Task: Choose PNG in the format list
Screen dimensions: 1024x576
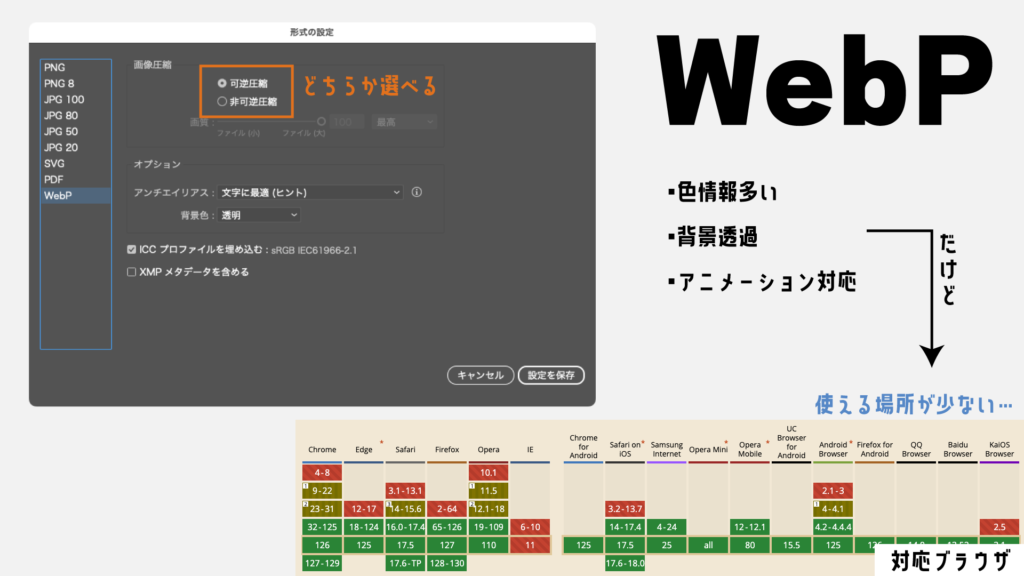Action: tap(54, 67)
